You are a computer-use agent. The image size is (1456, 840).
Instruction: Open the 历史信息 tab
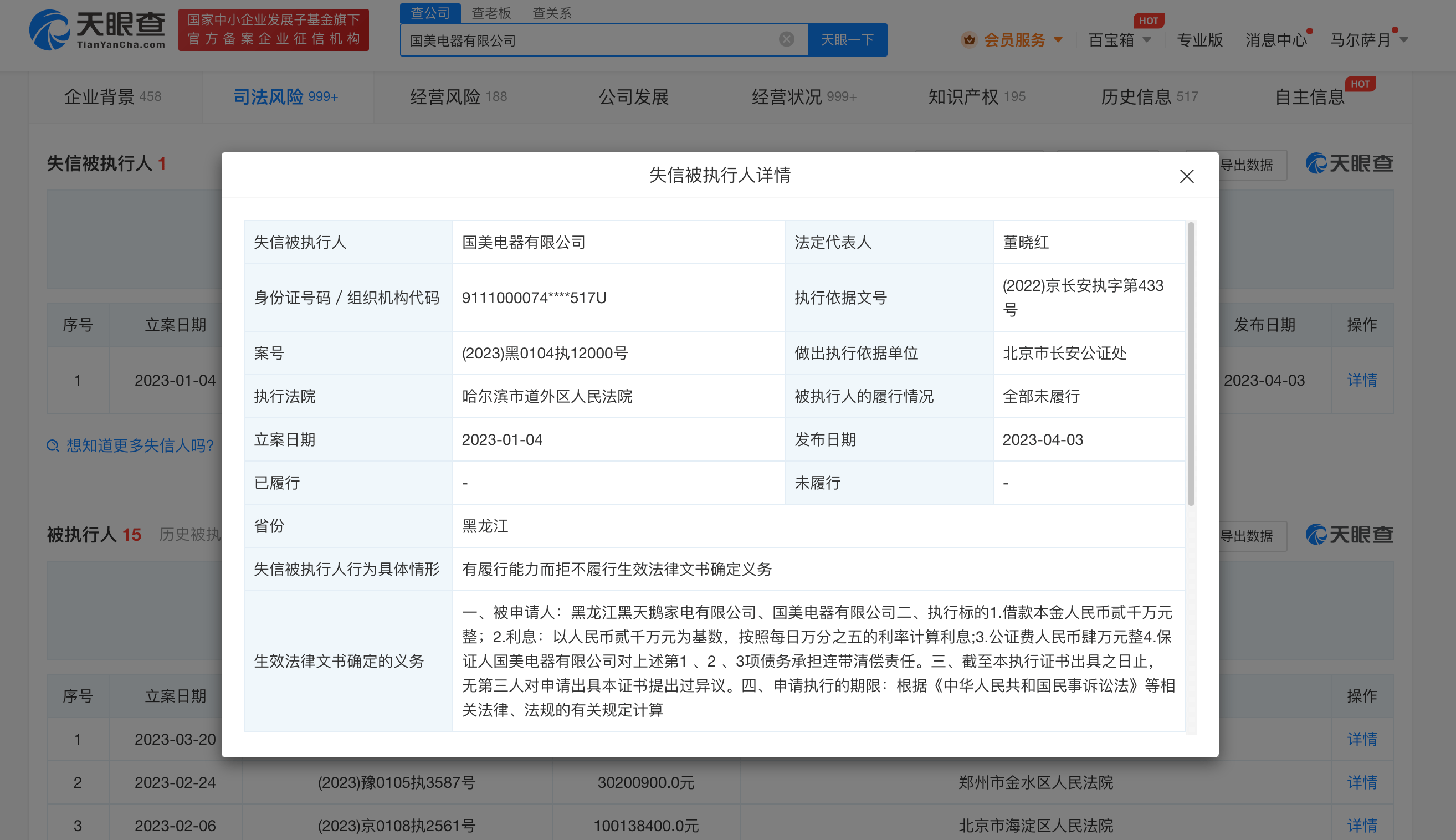click(1149, 96)
